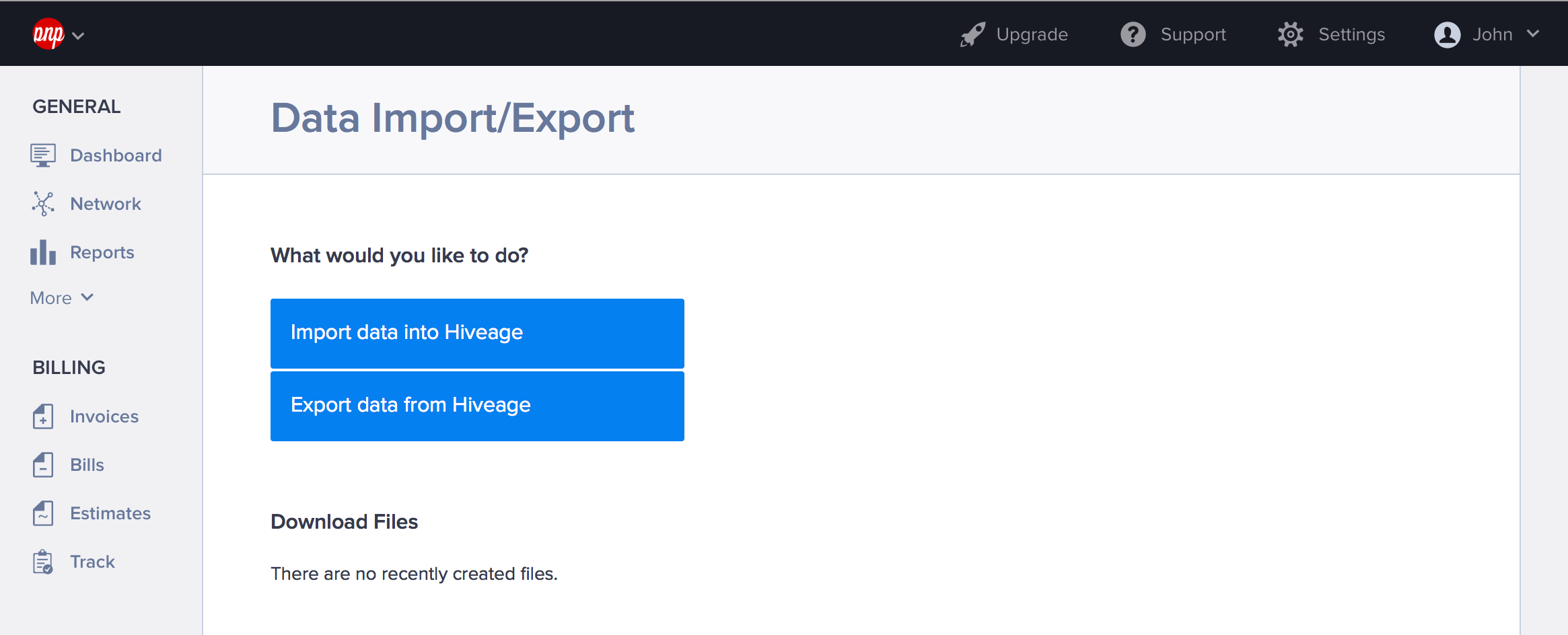Expand the More section in sidebar
The width and height of the screenshot is (1568, 635).
[62, 298]
